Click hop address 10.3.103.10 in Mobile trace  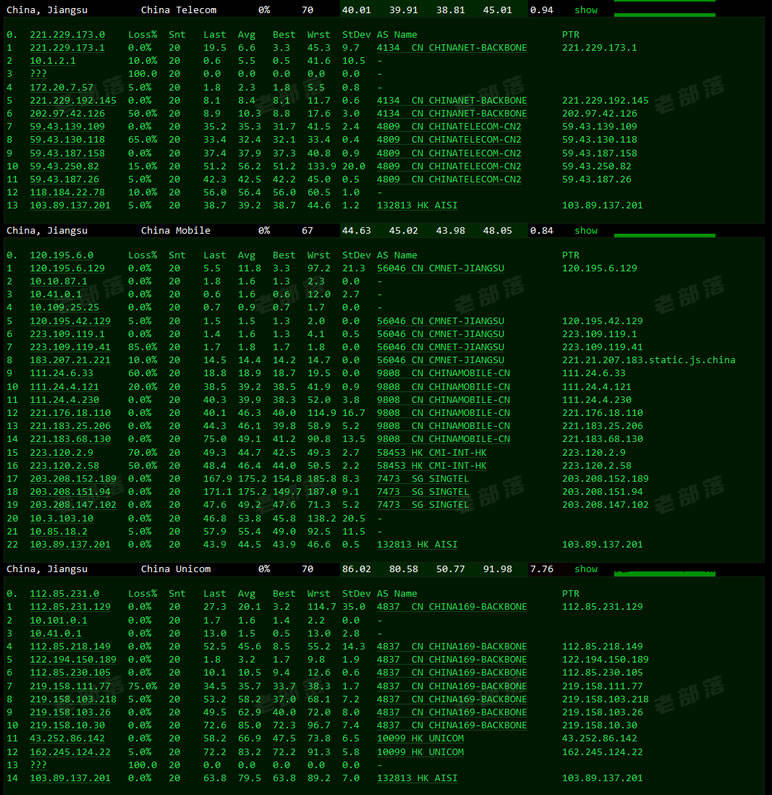[62, 518]
